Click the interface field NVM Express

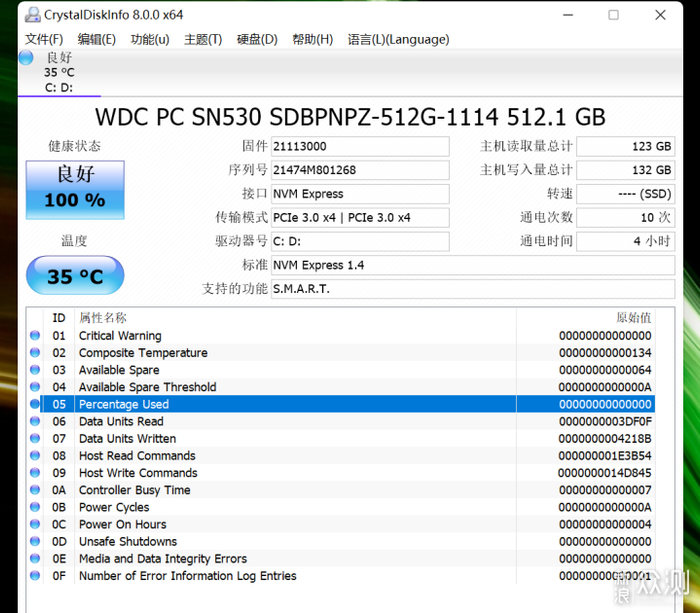coord(360,194)
